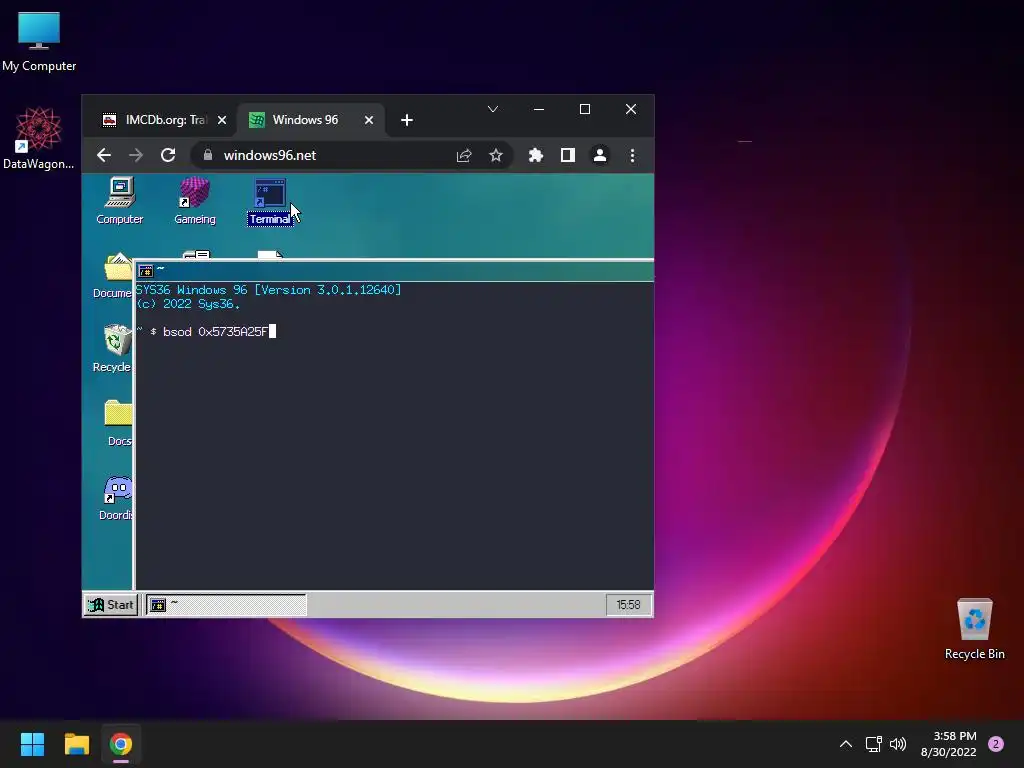Image resolution: width=1024 pixels, height=768 pixels.
Task: Select the Computer icon in Windows 96
Action: 120,201
